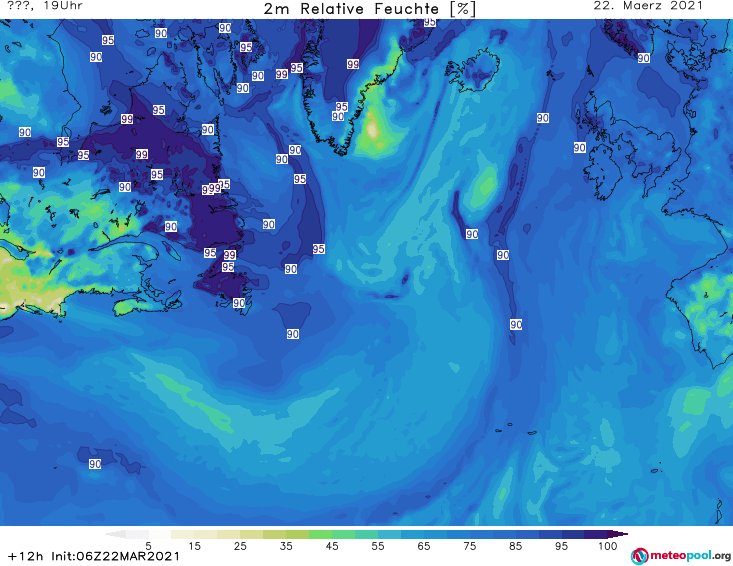Click the '55' tick on the color scale
The image size is (733, 566).
point(378,546)
